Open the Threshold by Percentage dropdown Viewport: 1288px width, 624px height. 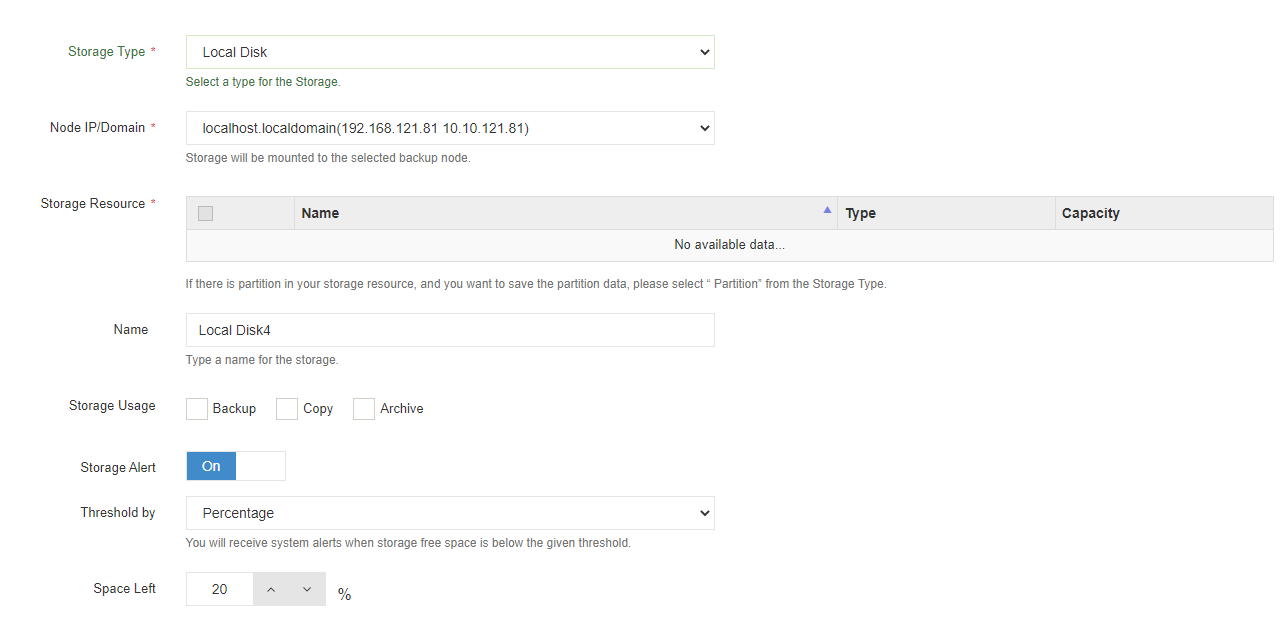(x=450, y=513)
